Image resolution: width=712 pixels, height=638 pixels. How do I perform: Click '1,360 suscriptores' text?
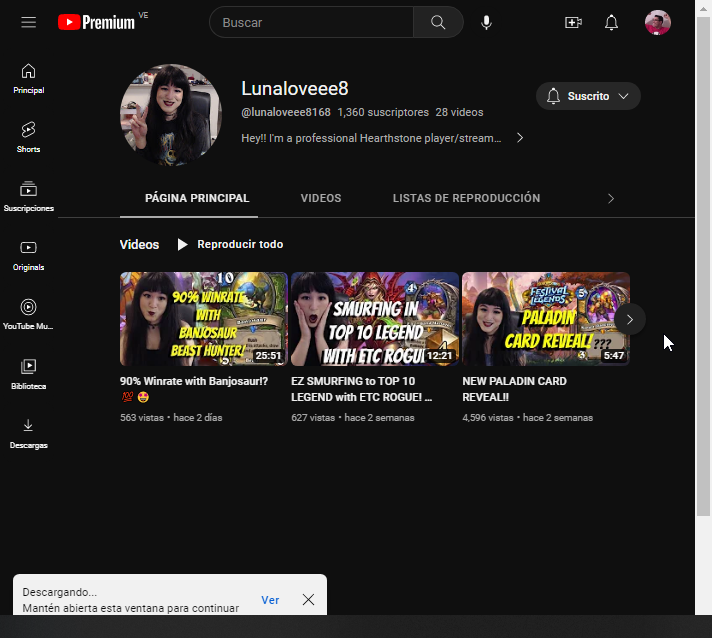tap(383, 112)
